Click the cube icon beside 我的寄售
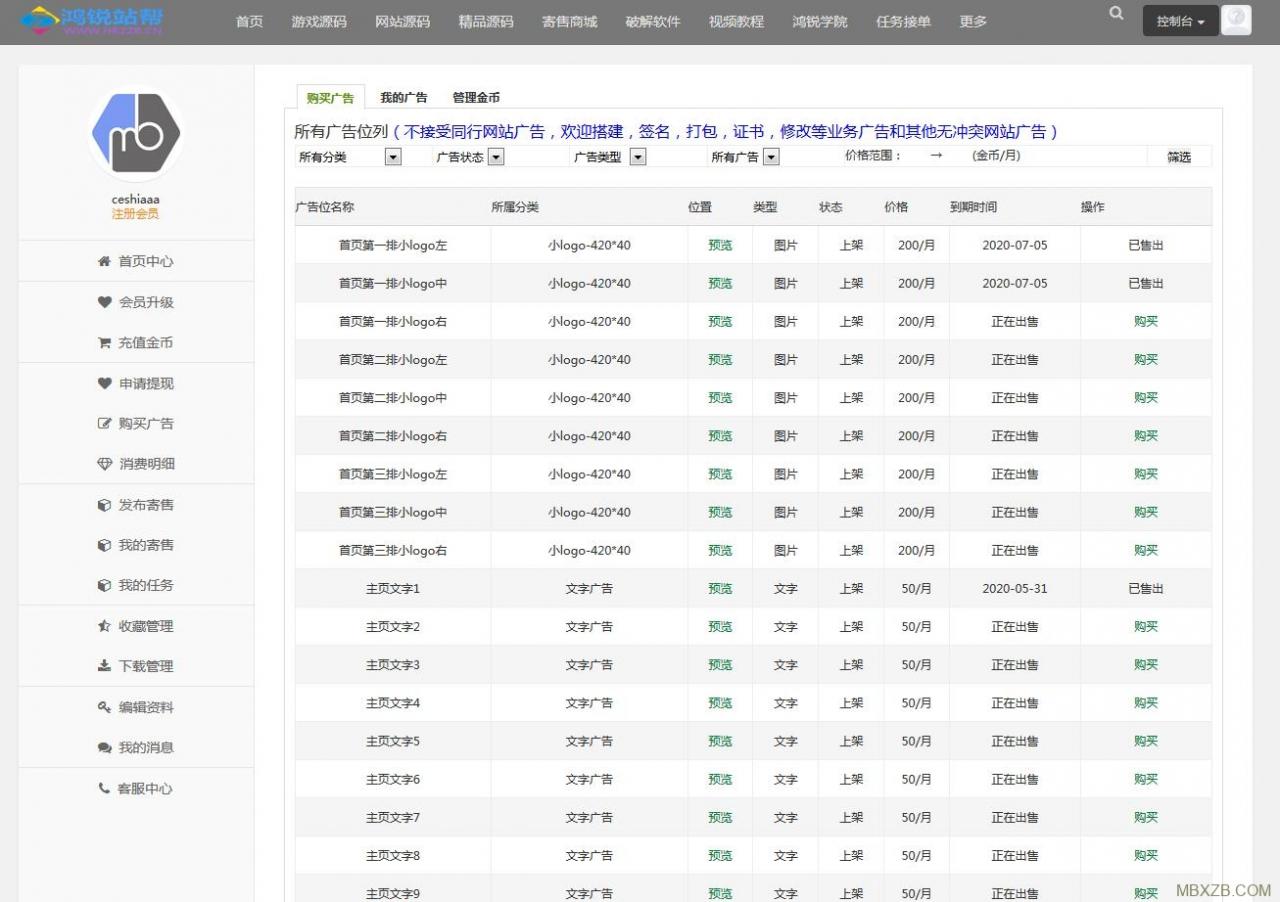Image resolution: width=1280 pixels, height=902 pixels. 104,545
